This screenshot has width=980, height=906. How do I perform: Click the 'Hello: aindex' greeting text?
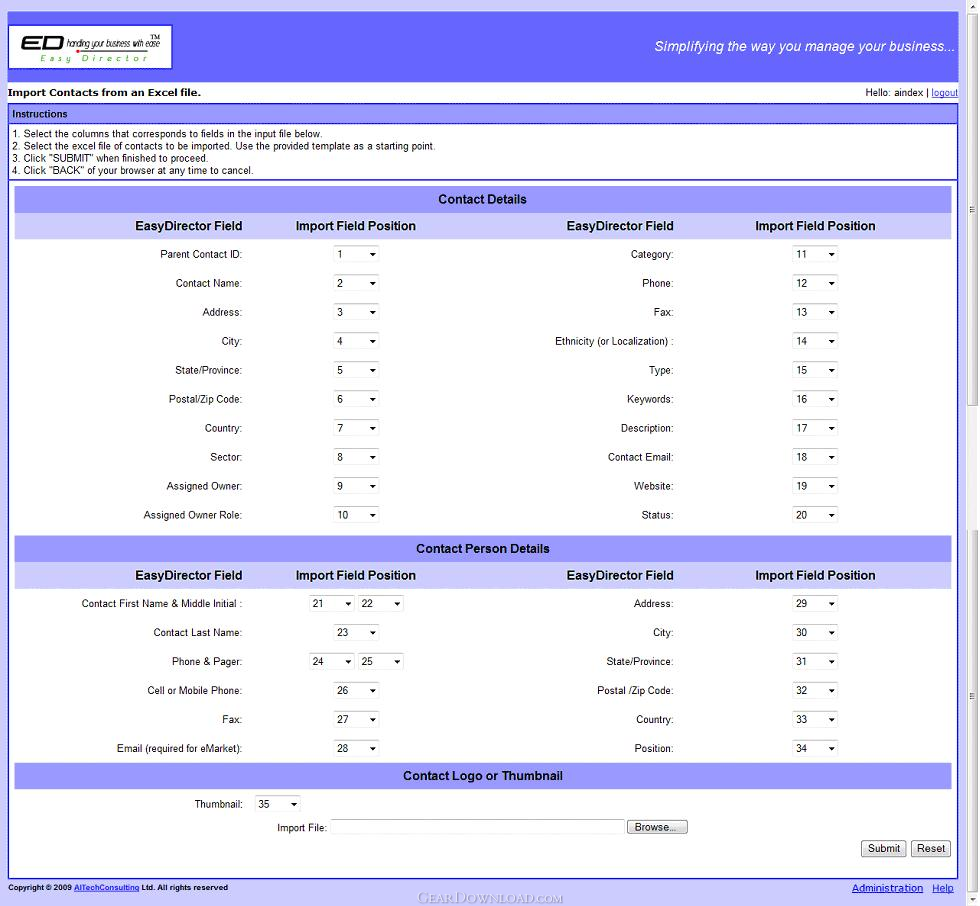[x=894, y=92]
